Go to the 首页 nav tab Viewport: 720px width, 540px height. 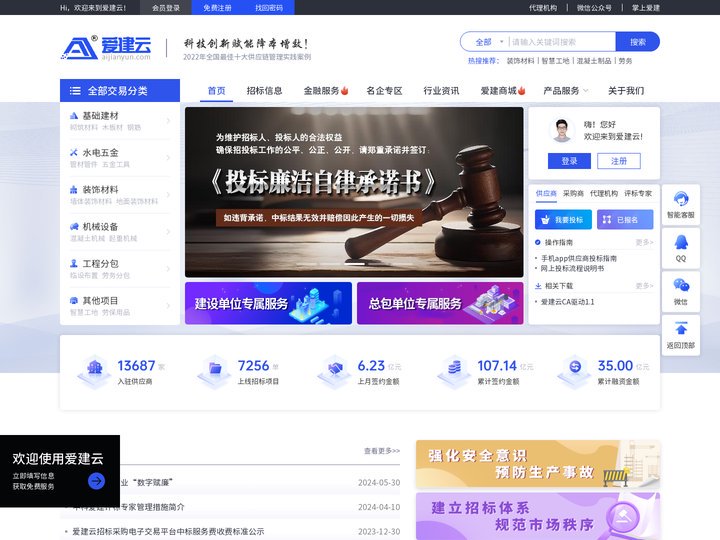point(217,91)
